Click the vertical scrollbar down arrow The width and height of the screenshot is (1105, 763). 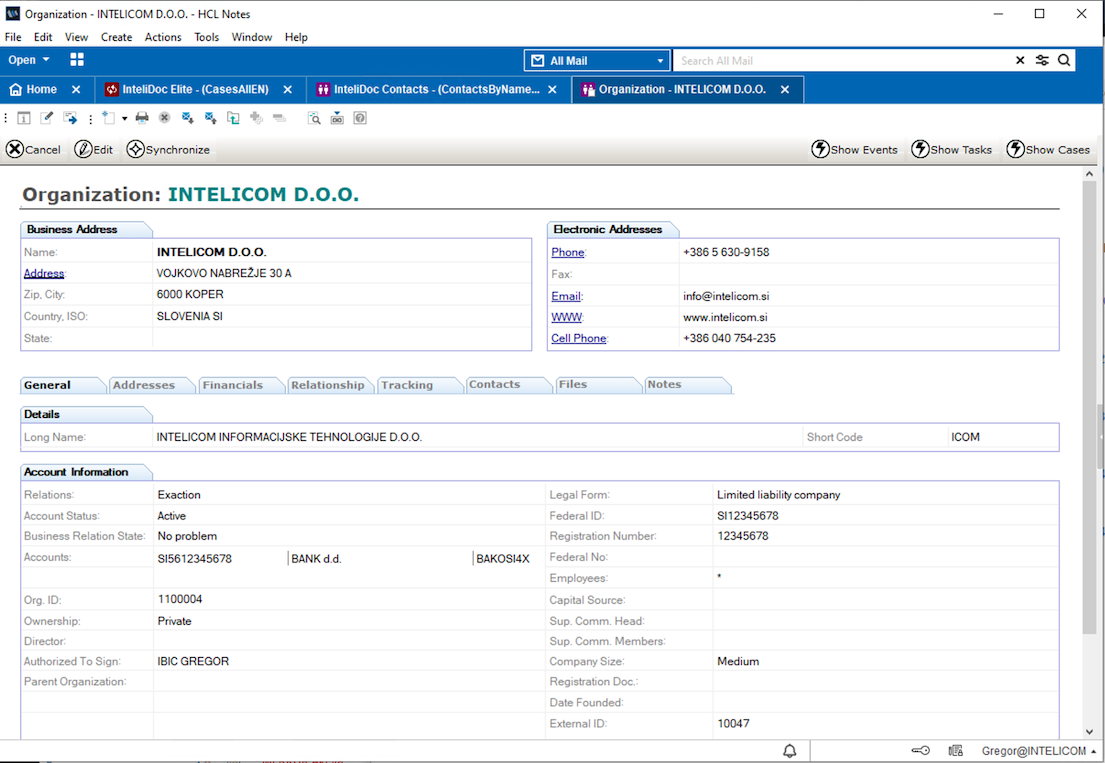pyautogui.click(x=1089, y=732)
